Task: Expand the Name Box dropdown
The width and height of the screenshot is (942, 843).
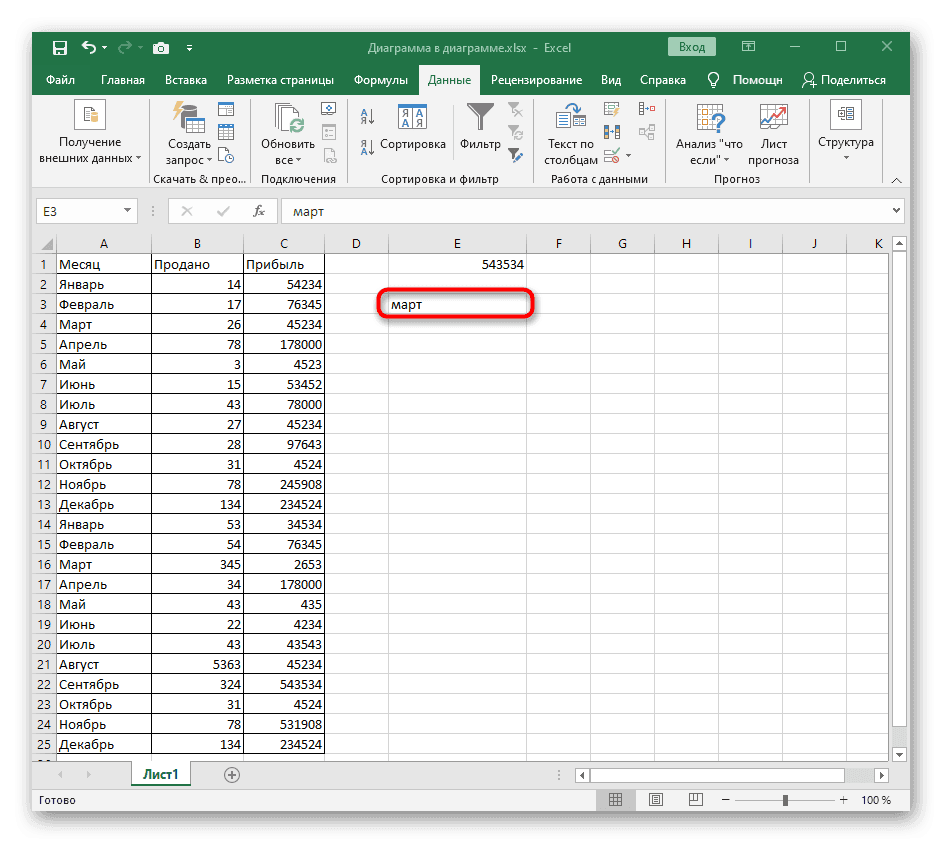Action: 127,211
